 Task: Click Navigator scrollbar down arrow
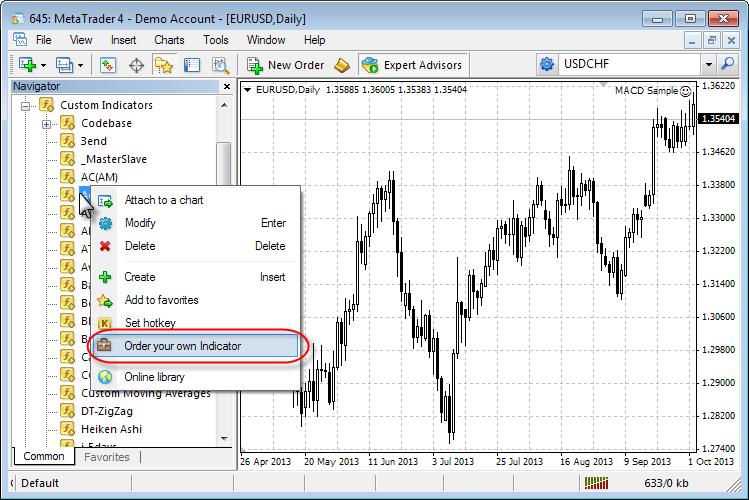pos(224,438)
